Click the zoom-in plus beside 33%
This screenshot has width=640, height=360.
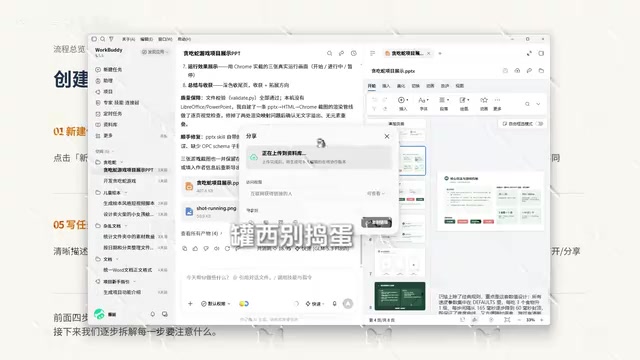point(542,320)
